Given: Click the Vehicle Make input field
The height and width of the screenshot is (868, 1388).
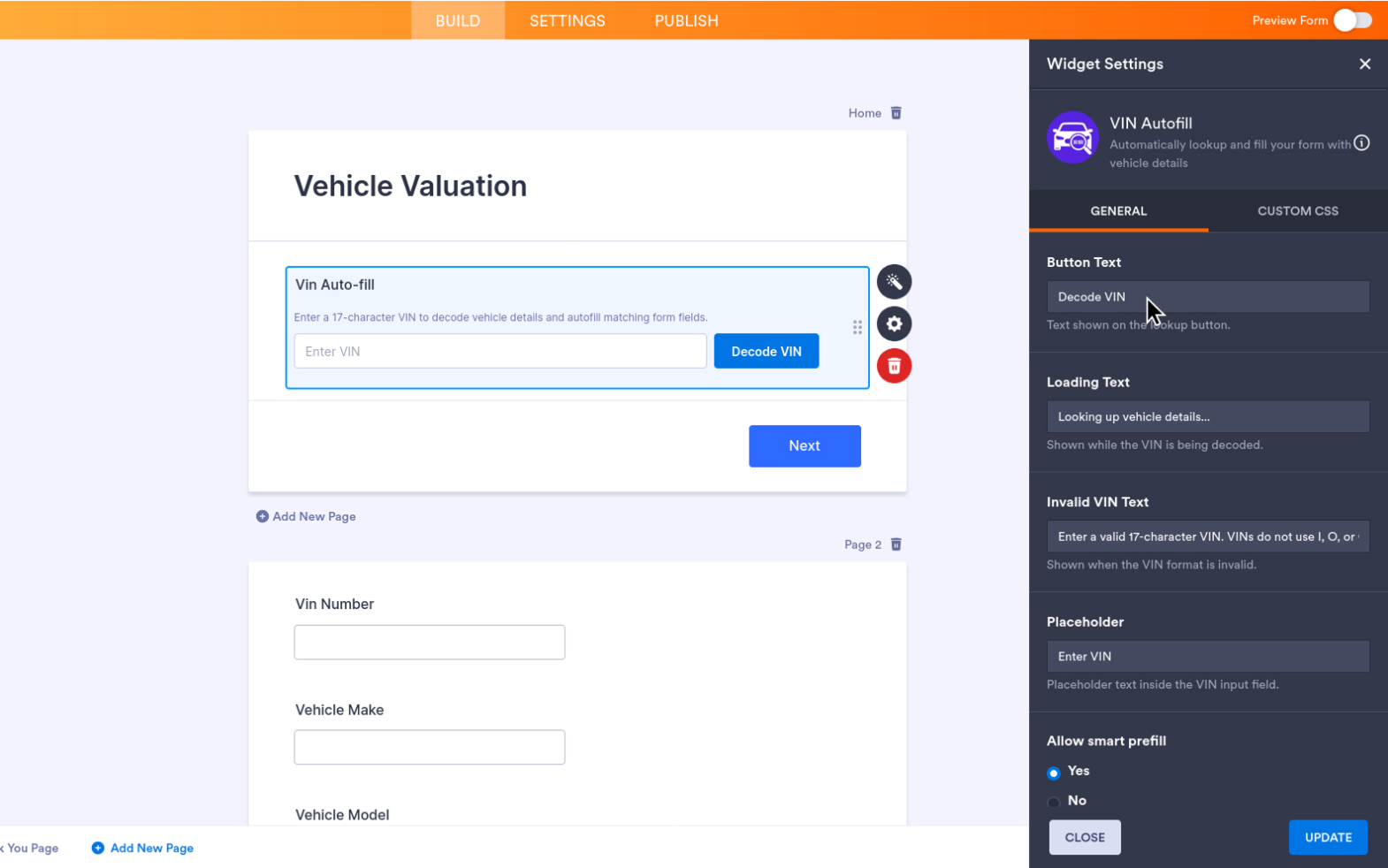Looking at the screenshot, I should 430,747.
